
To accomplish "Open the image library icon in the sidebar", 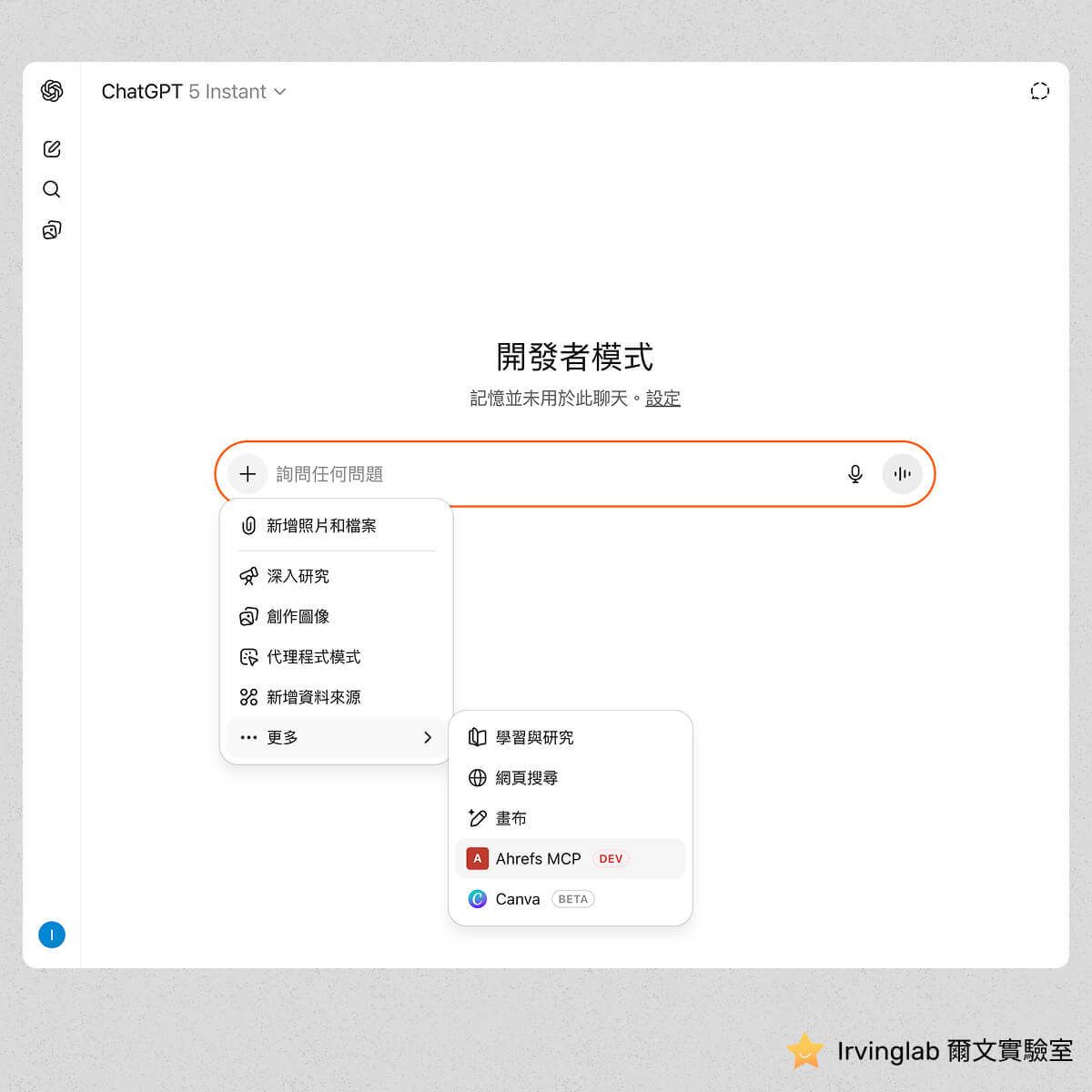I will pos(52,230).
